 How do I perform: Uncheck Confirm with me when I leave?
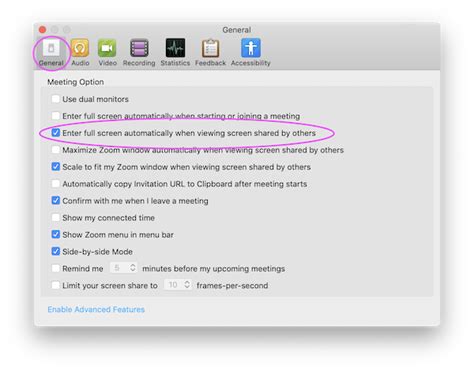pyautogui.click(x=56, y=201)
